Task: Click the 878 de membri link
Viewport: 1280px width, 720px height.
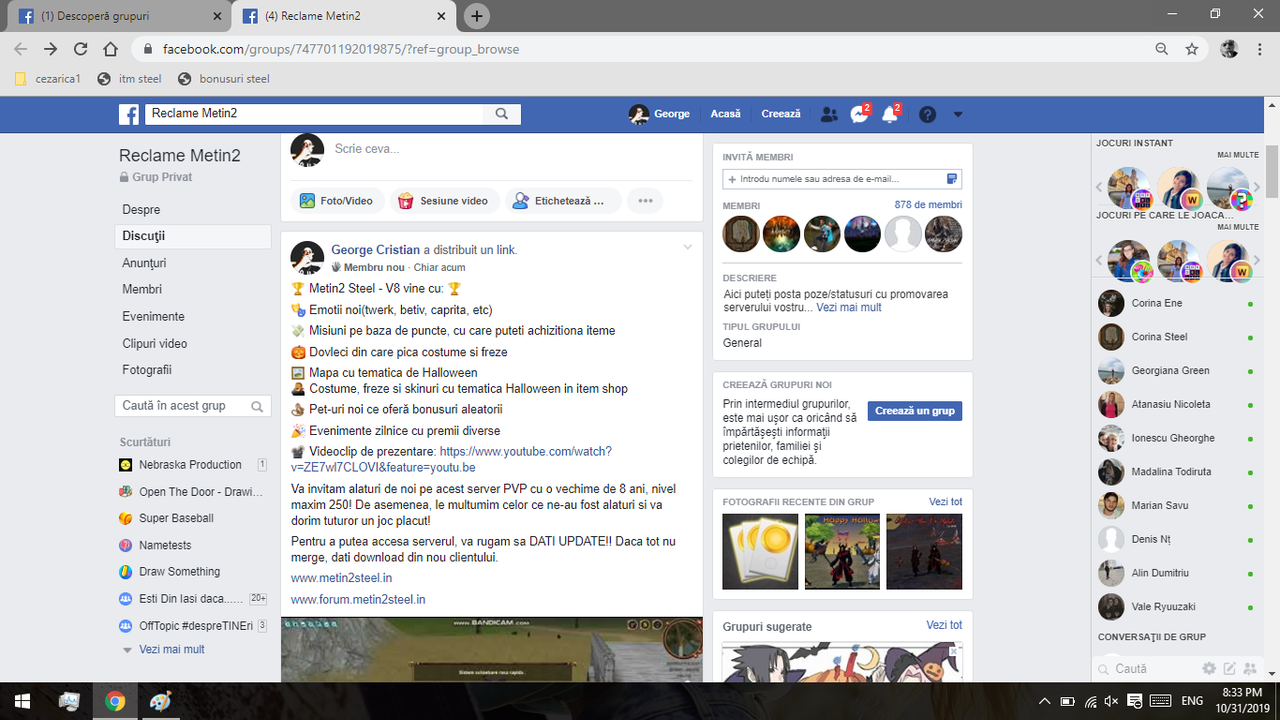Action: [928, 205]
